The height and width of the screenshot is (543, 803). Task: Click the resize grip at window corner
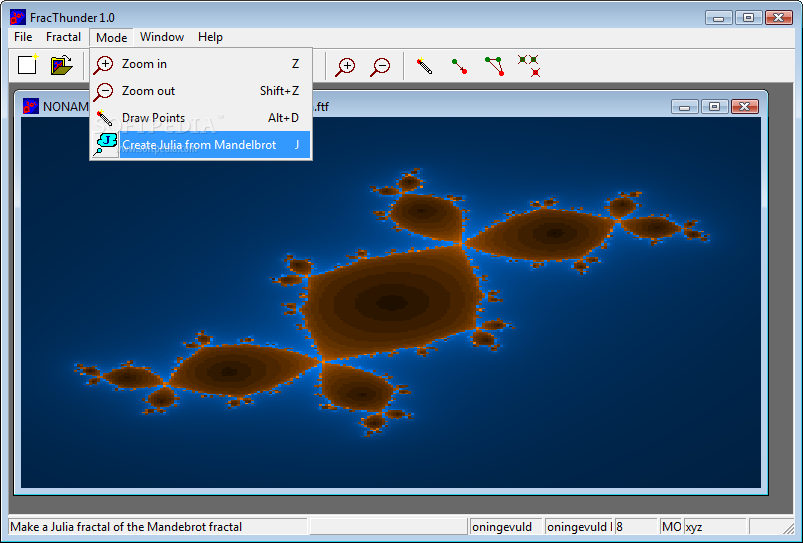(787, 528)
